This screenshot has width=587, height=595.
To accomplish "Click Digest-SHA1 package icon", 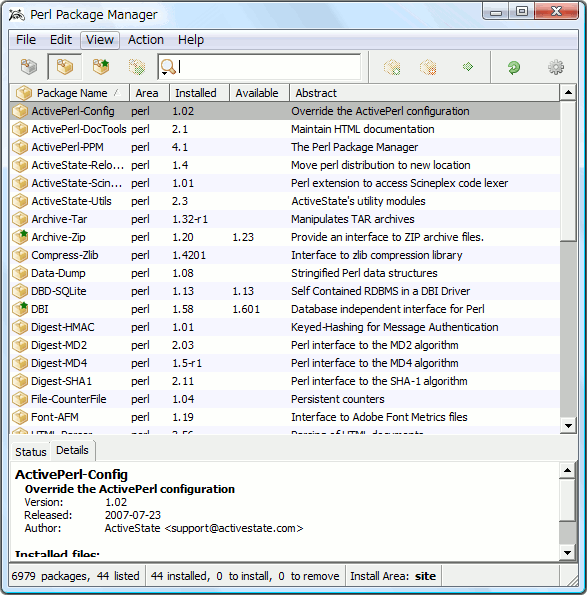I will (20, 381).
